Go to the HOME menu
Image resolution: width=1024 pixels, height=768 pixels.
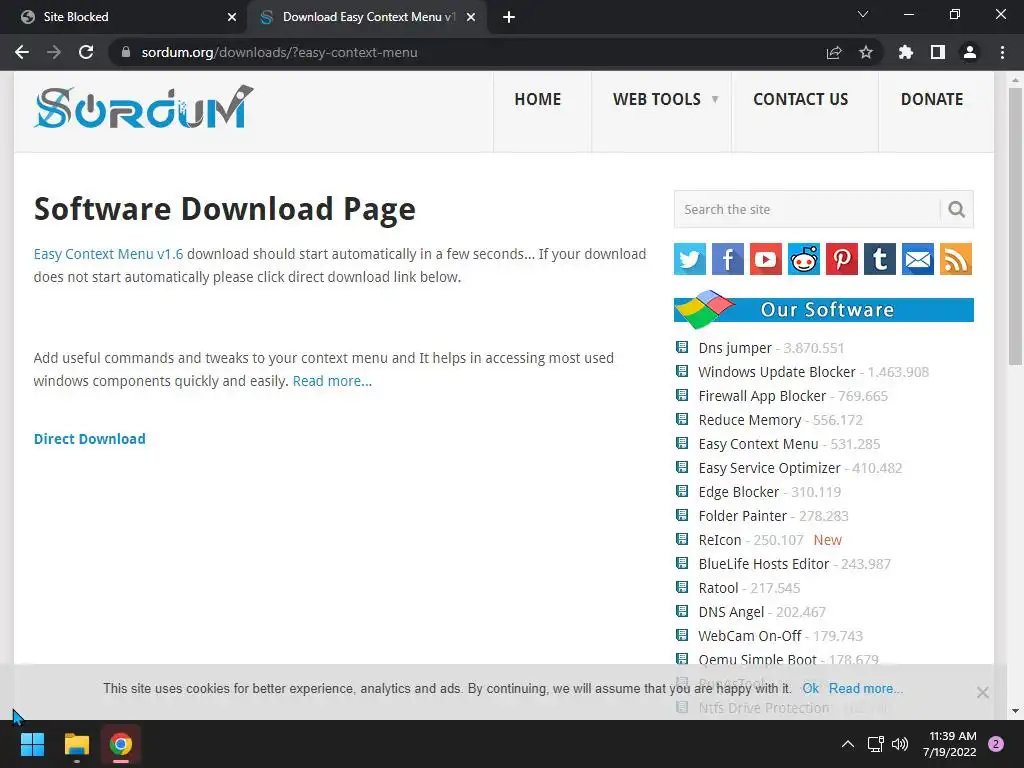537,99
